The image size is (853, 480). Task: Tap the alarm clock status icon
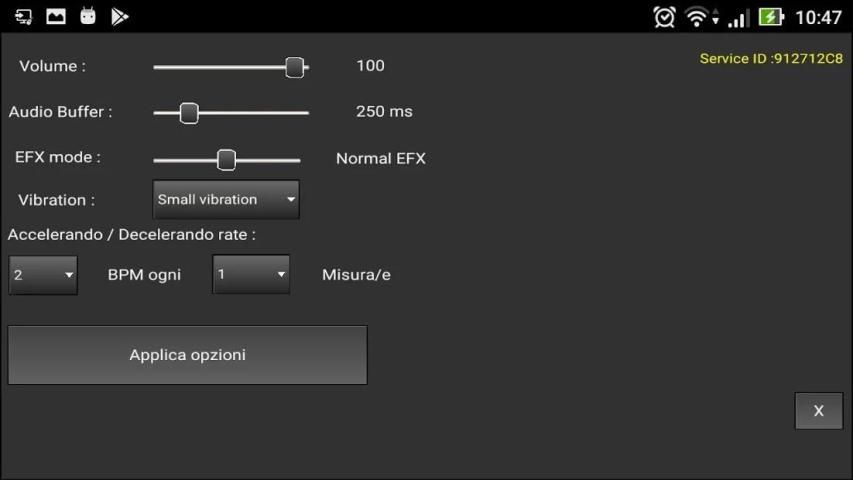pyautogui.click(x=664, y=17)
